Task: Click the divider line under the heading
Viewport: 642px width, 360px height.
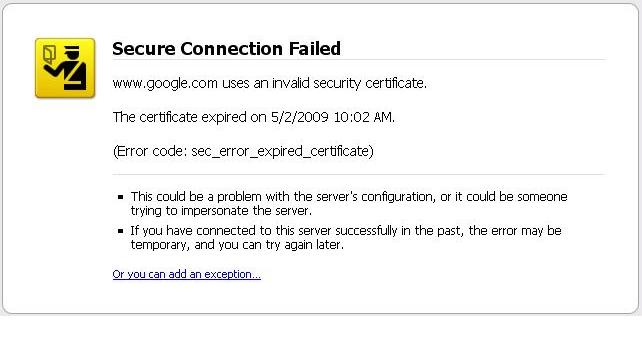Action: pyautogui.click(x=359, y=60)
